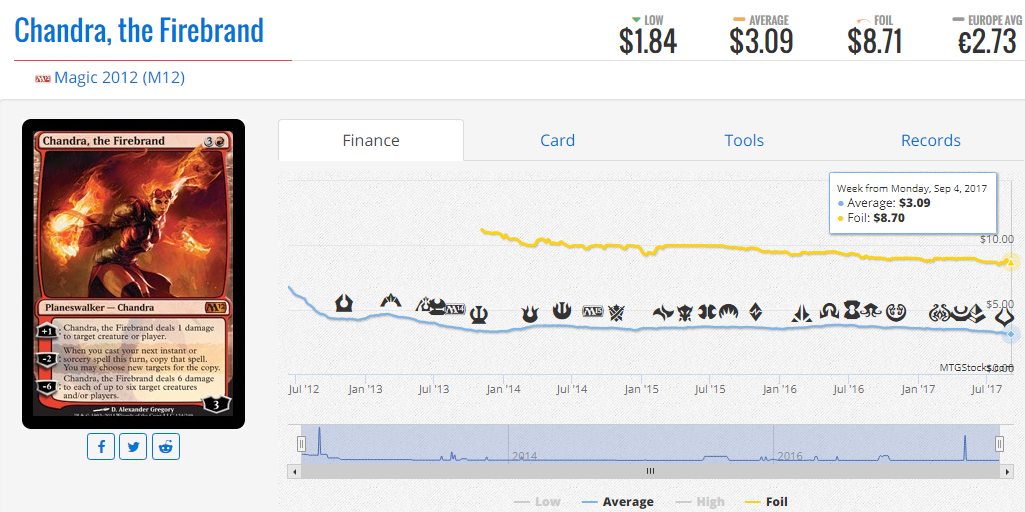This screenshot has height=512, width=1025.
Task: Click the Shadows over Innistrad set symbol
Action: pos(829,311)
